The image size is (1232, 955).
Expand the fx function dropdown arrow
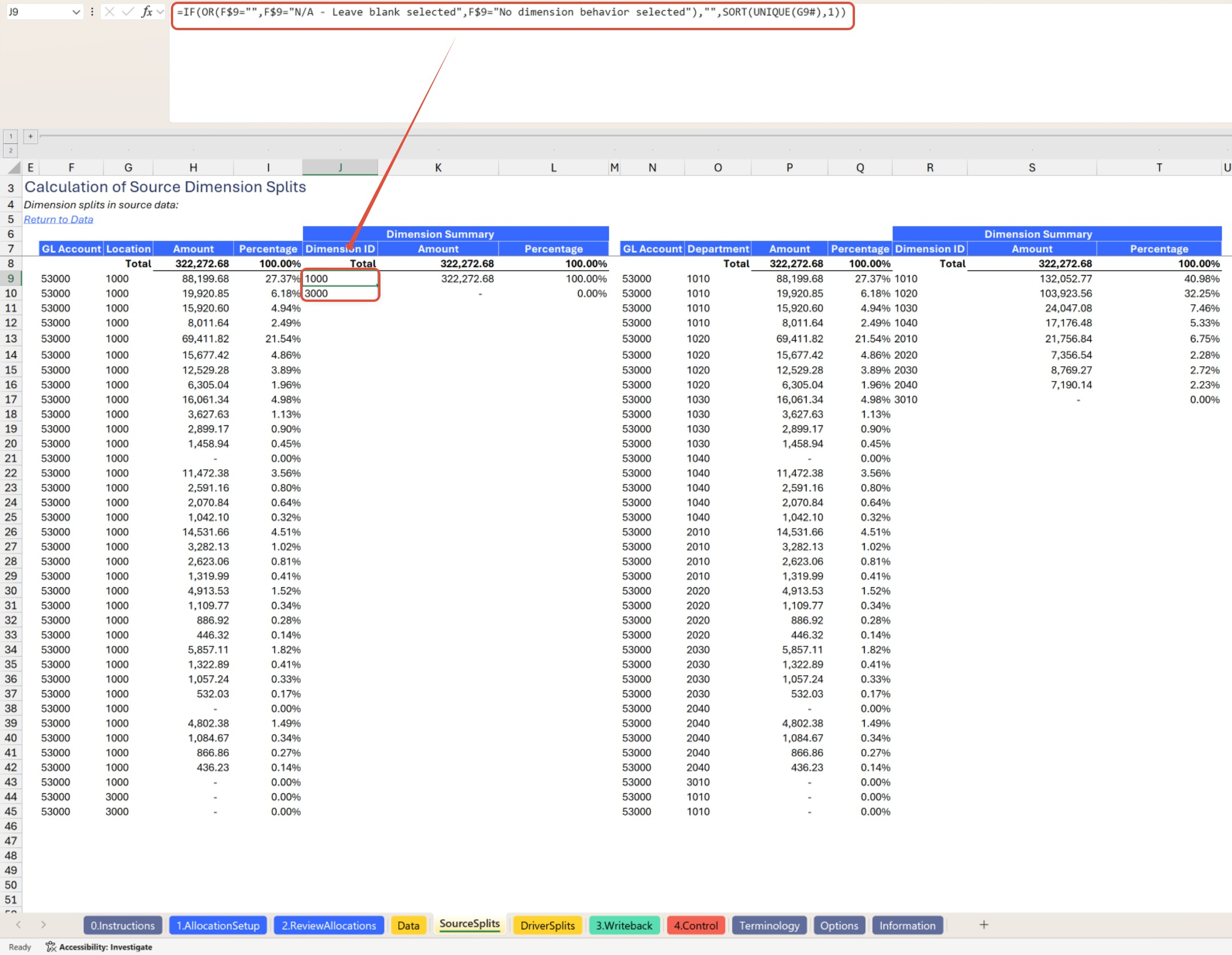pos(160,12)
